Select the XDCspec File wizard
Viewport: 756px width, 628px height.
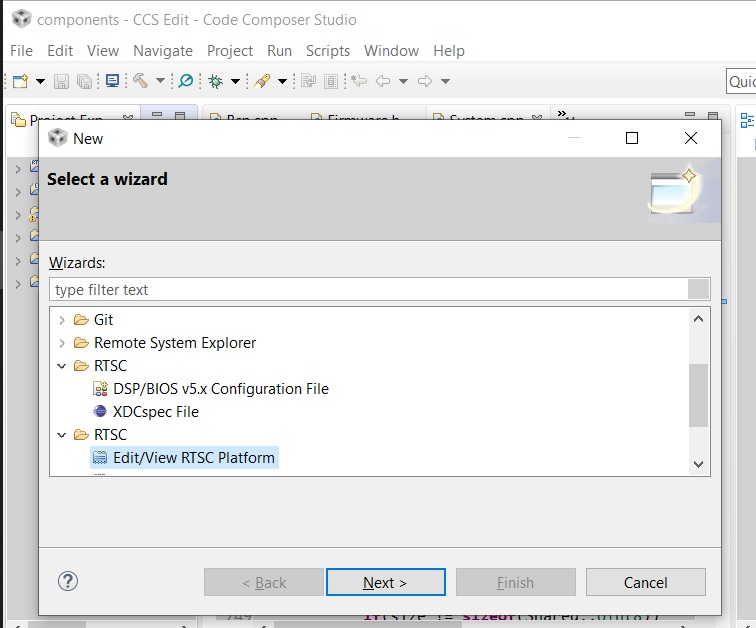(146, 412)
